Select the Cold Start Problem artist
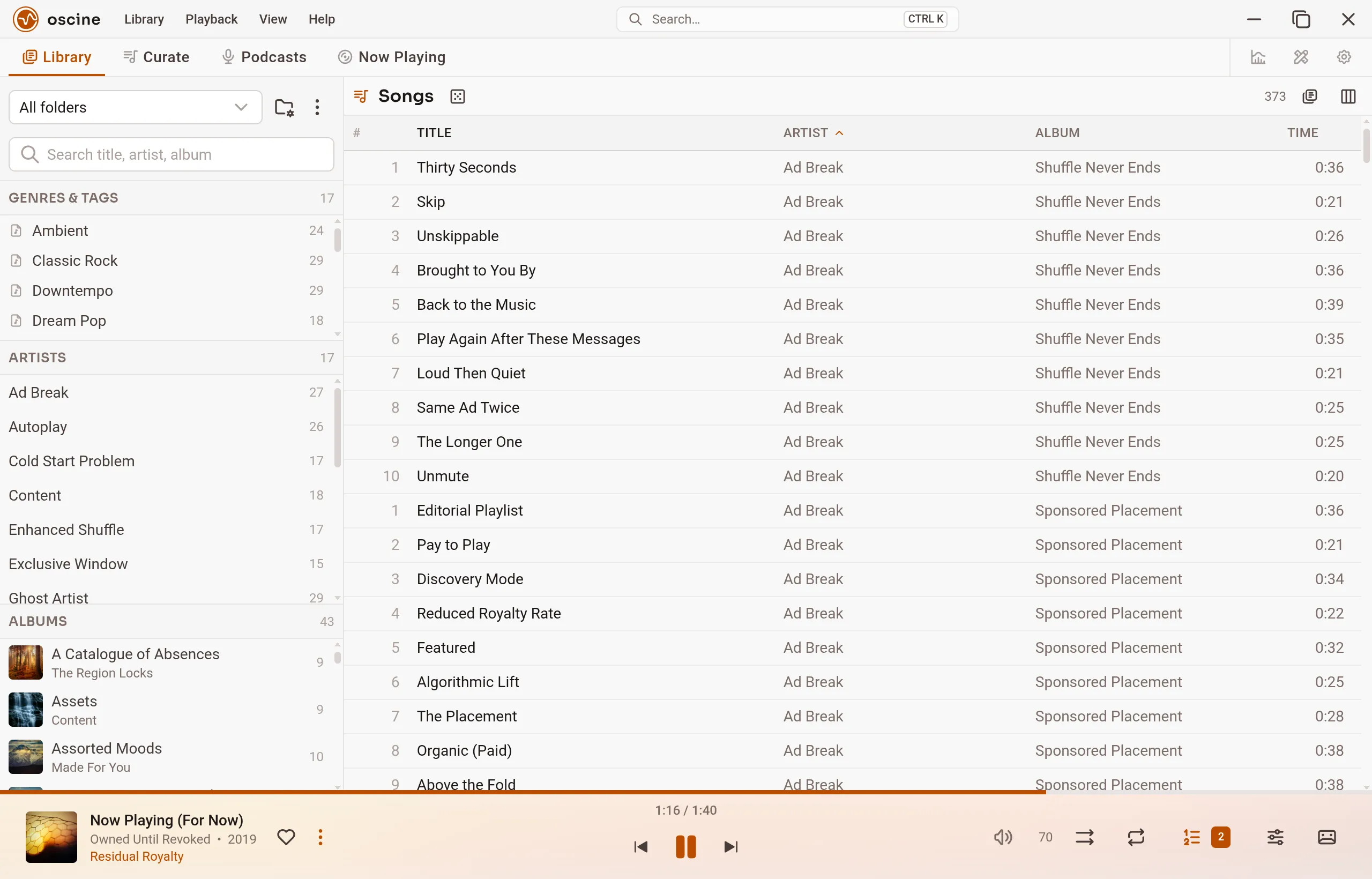 (x=167, y=461)
